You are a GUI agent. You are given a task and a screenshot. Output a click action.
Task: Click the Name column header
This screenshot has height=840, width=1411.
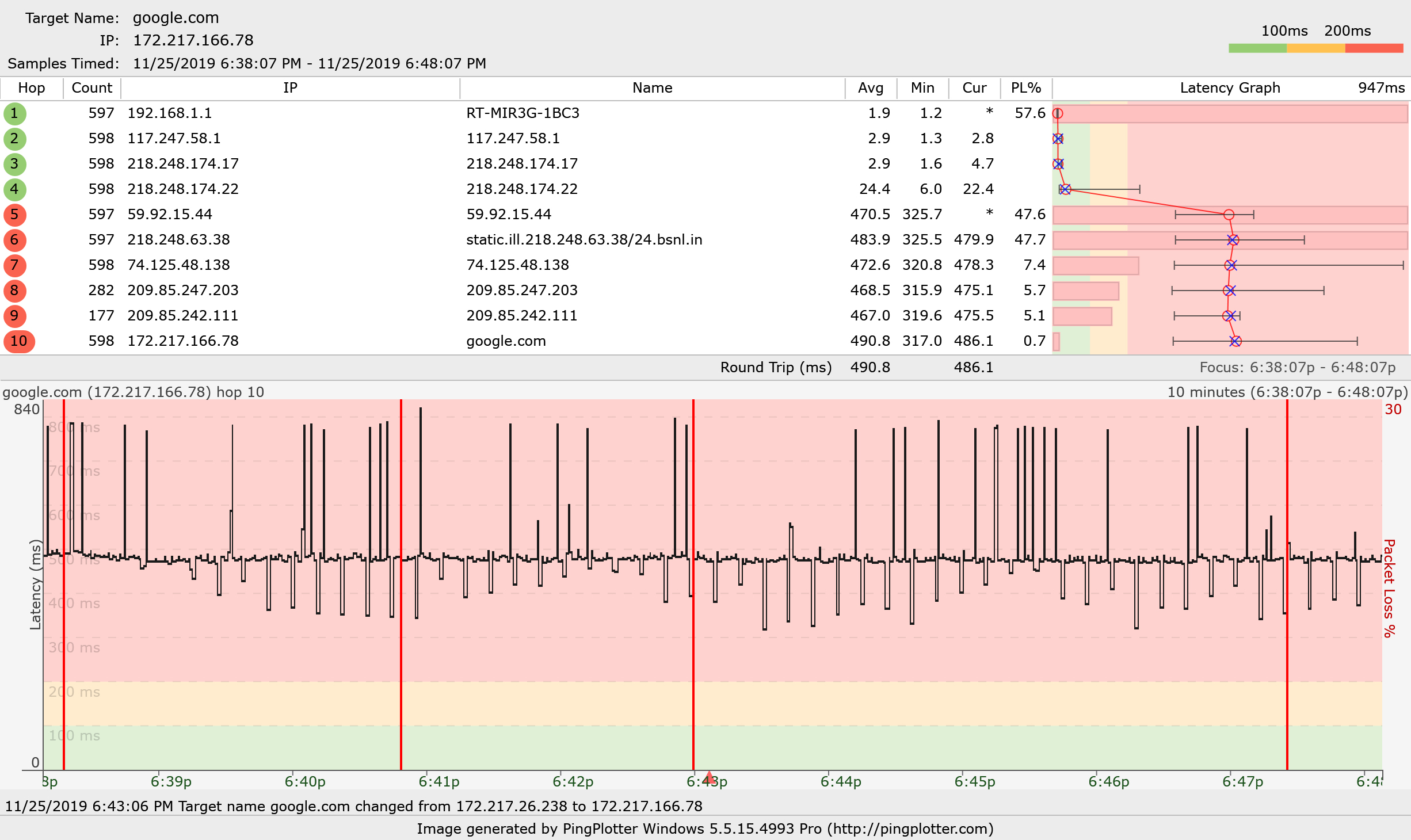click(x=652, y=88)
